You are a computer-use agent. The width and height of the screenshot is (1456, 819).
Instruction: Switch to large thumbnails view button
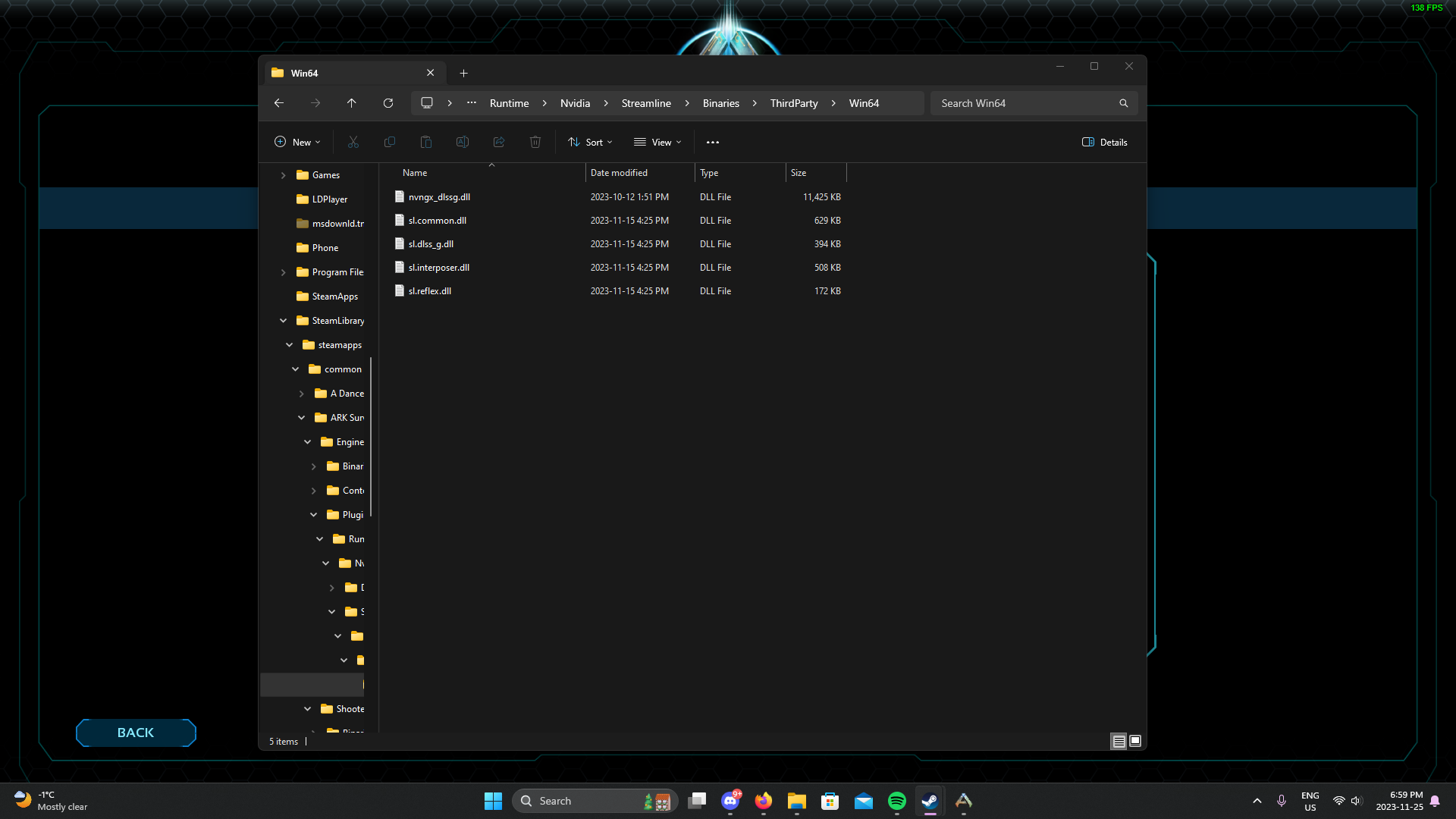click(x=1135, y=741)
